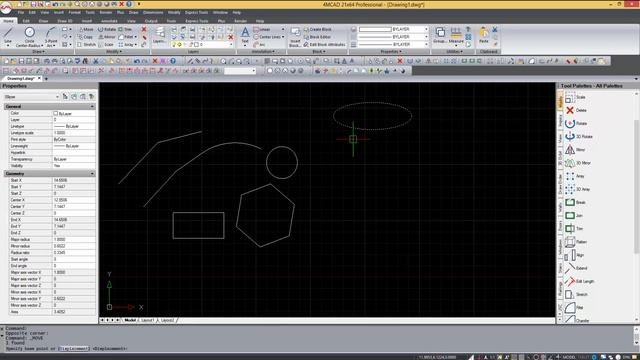
Task: Click the command line input area
Action: (318, 349)
